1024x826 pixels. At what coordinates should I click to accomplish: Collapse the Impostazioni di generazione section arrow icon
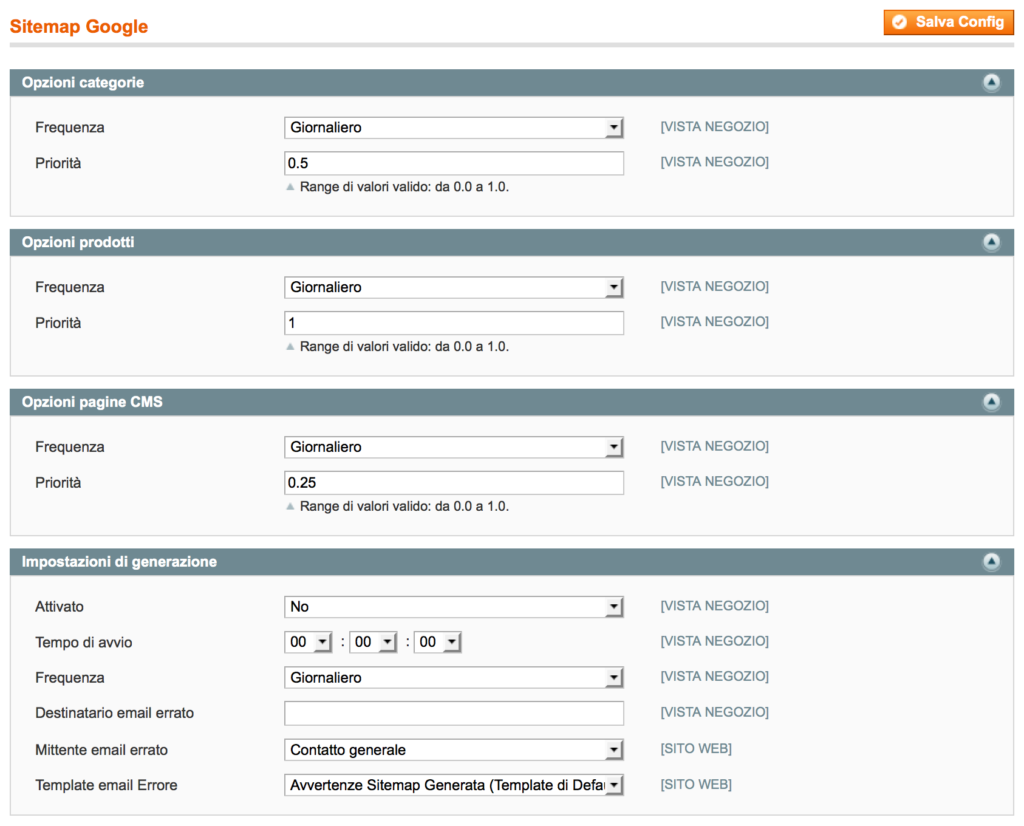[x=991, y=562]
